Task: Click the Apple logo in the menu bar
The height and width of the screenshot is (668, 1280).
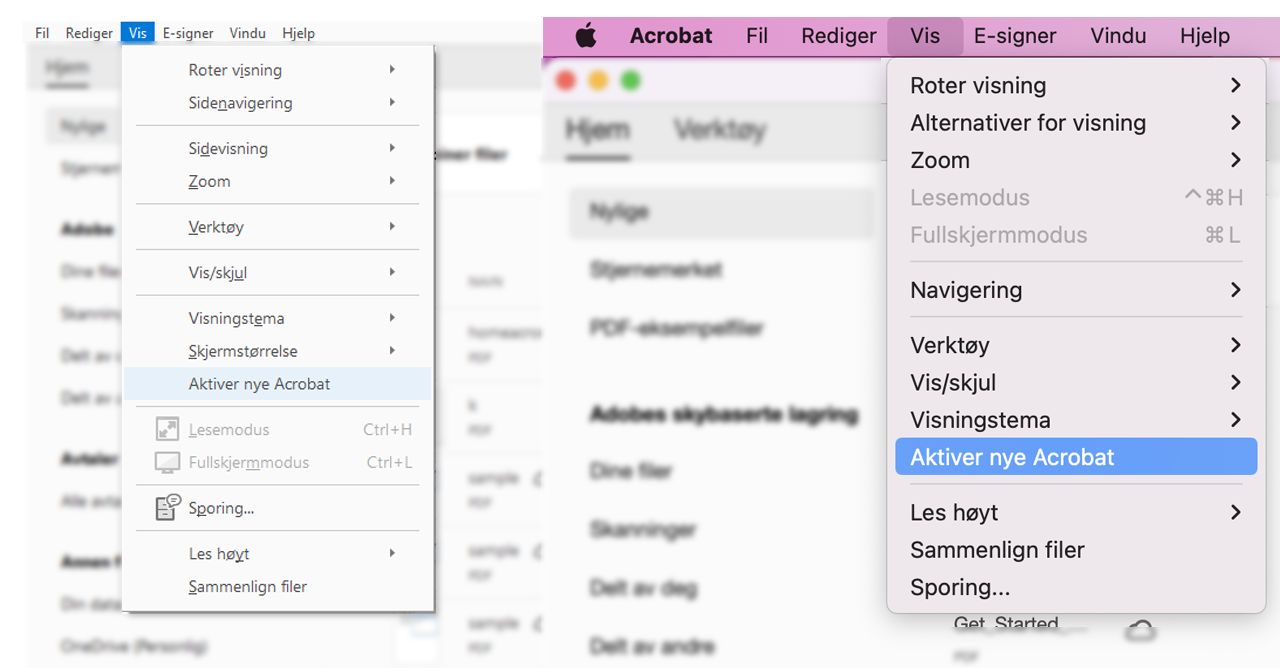Action: coord(586,37)
